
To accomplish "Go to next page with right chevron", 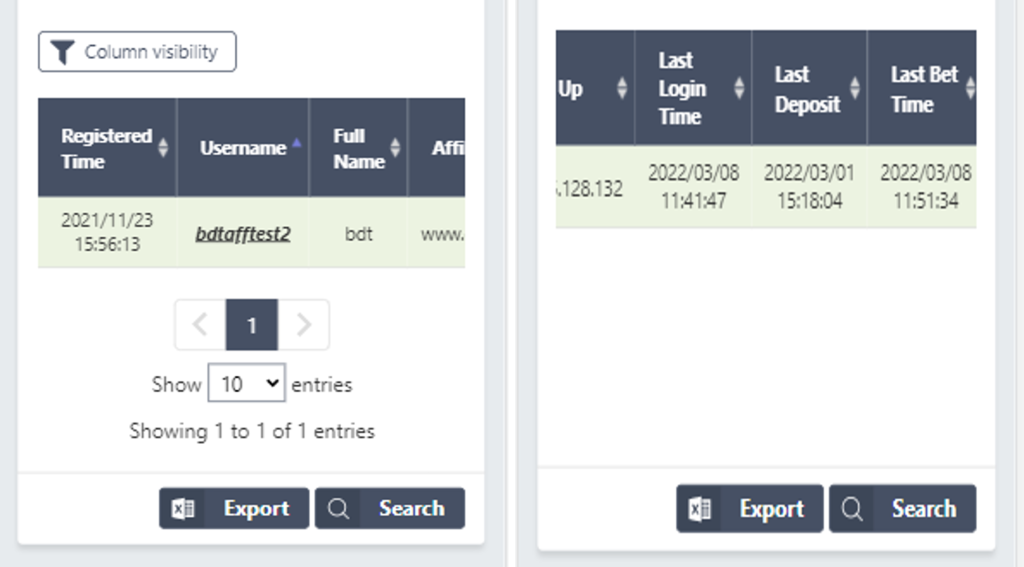I will tap(304, 325).
